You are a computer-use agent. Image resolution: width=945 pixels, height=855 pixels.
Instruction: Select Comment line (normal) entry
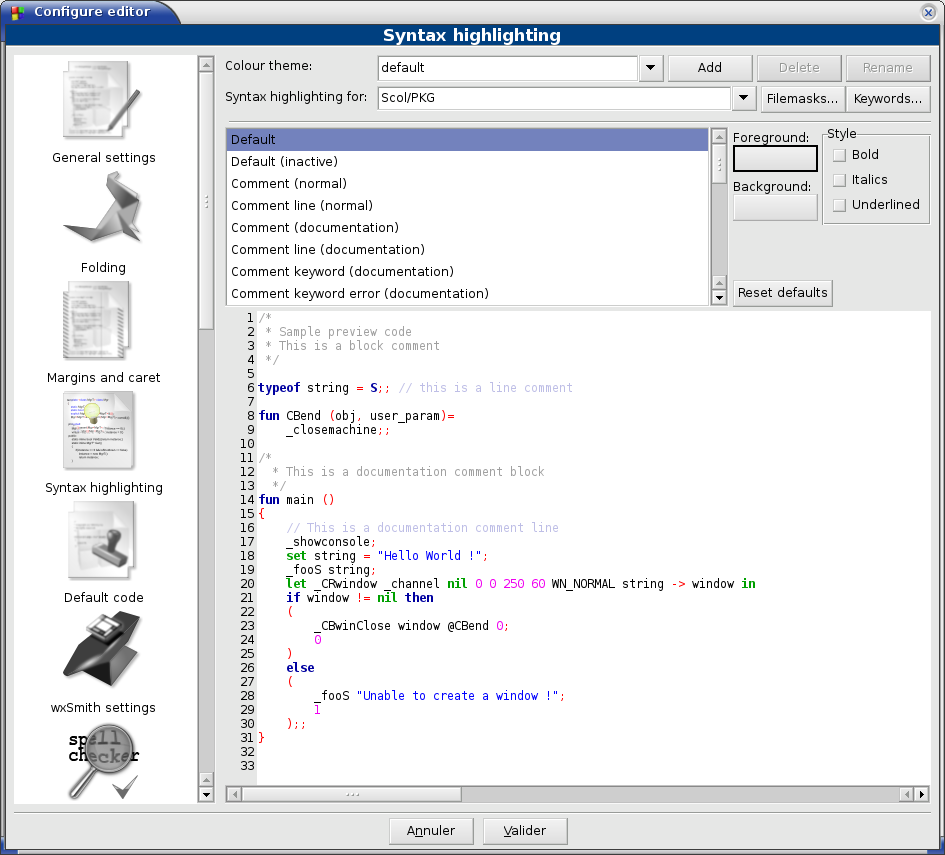(467, 206)
